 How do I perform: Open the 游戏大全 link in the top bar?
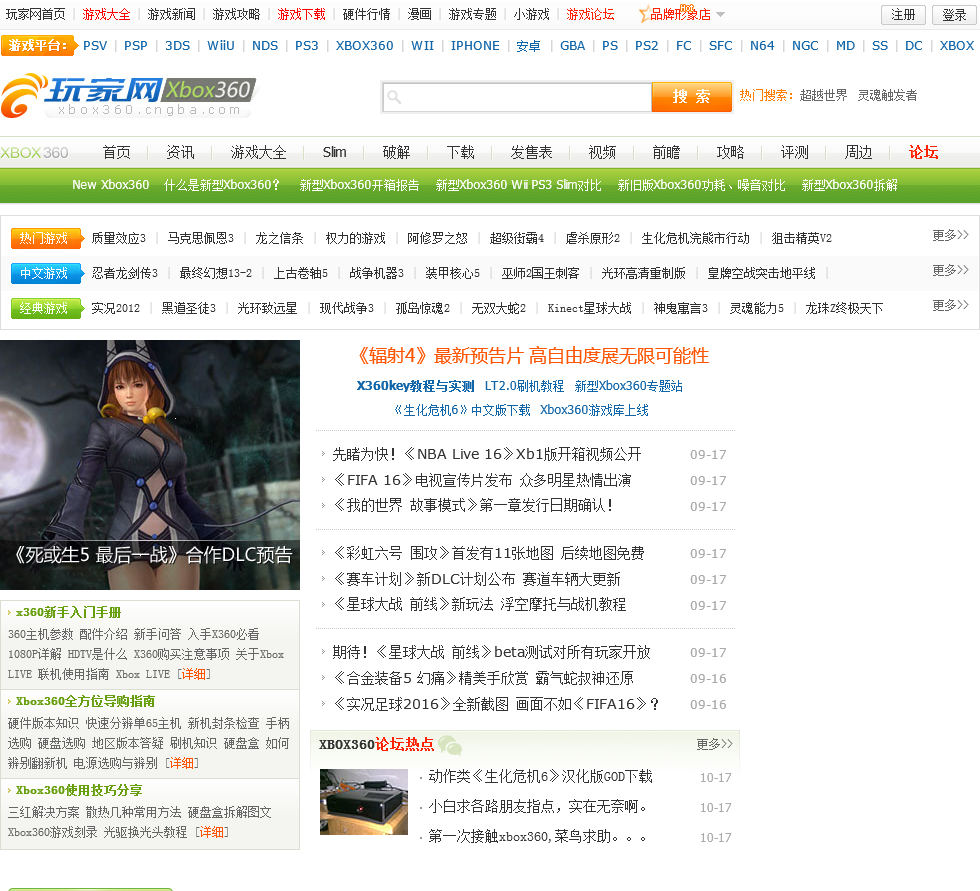[106, 14]
